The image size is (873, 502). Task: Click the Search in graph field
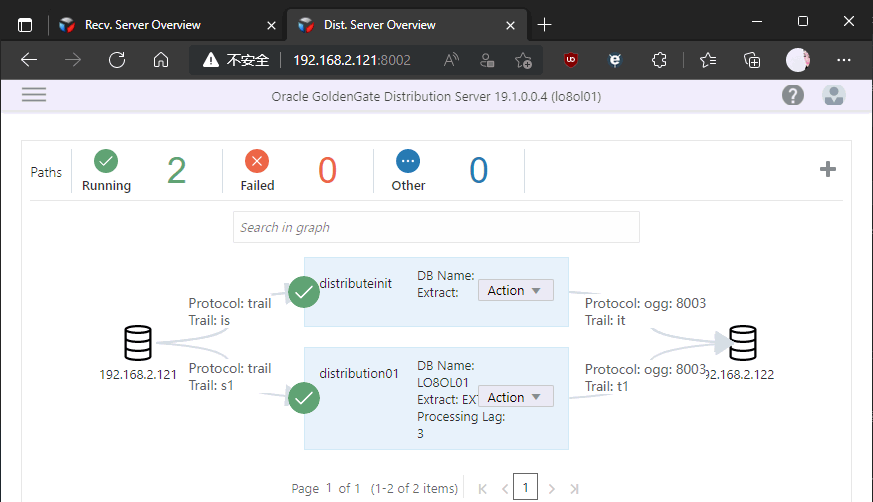pyautogui.click(x=436, y=227)
